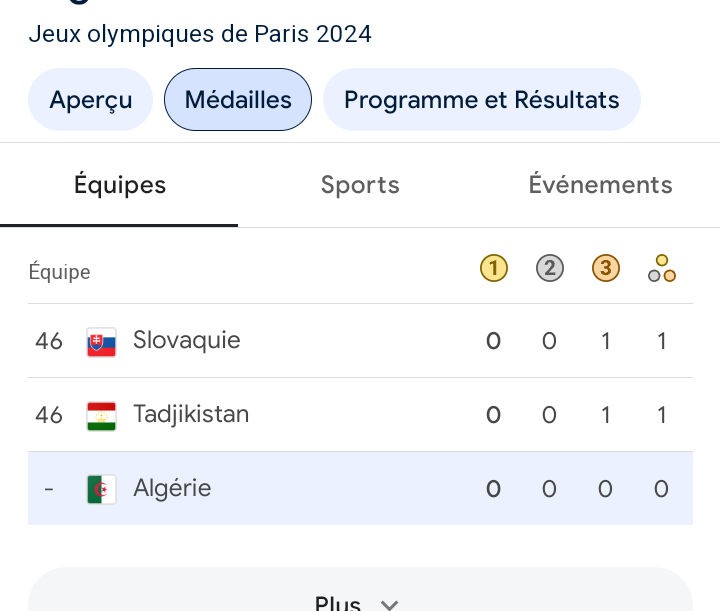Open the Tadjikistan team row
720x611 pixels.
pos(360,415)
